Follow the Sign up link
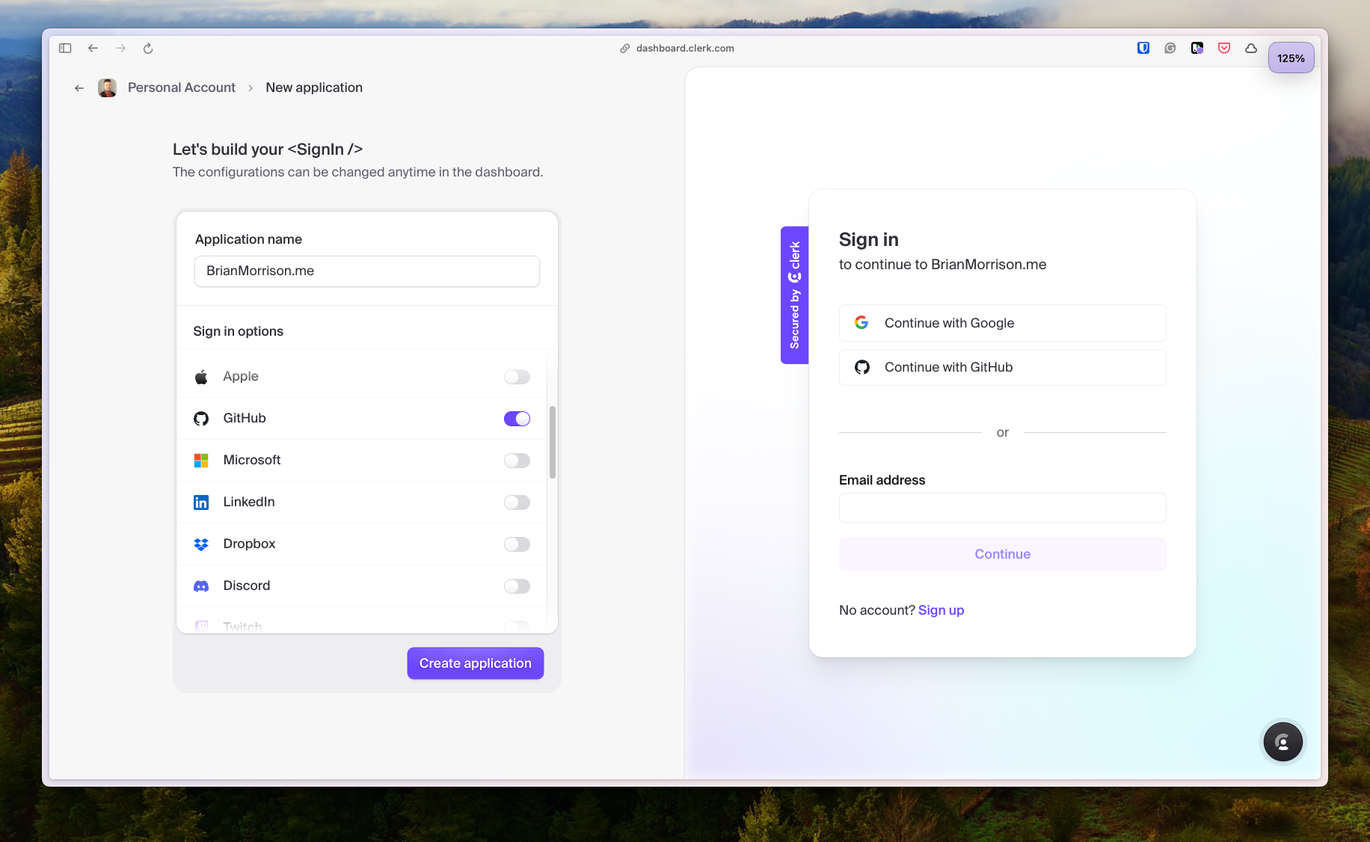Viewport: 1370px width, 842px height. coord(941,610)
